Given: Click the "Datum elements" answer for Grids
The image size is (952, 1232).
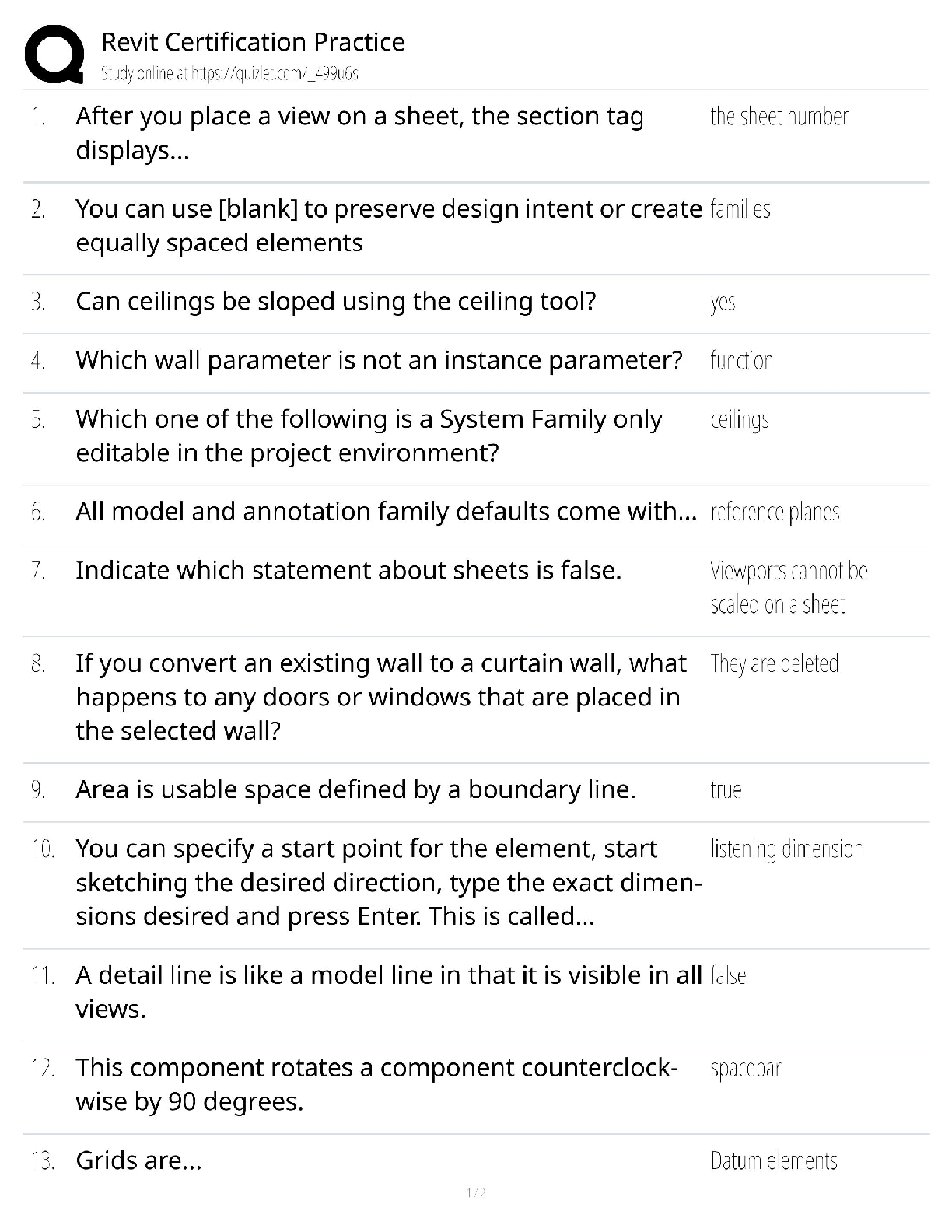Looking at the screenshot, I should pyautogui.click(x=774, y=1161).
